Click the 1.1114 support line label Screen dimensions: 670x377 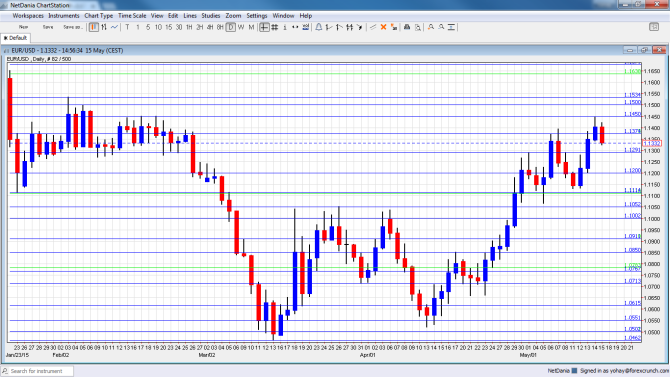click(x=632, y=190)
